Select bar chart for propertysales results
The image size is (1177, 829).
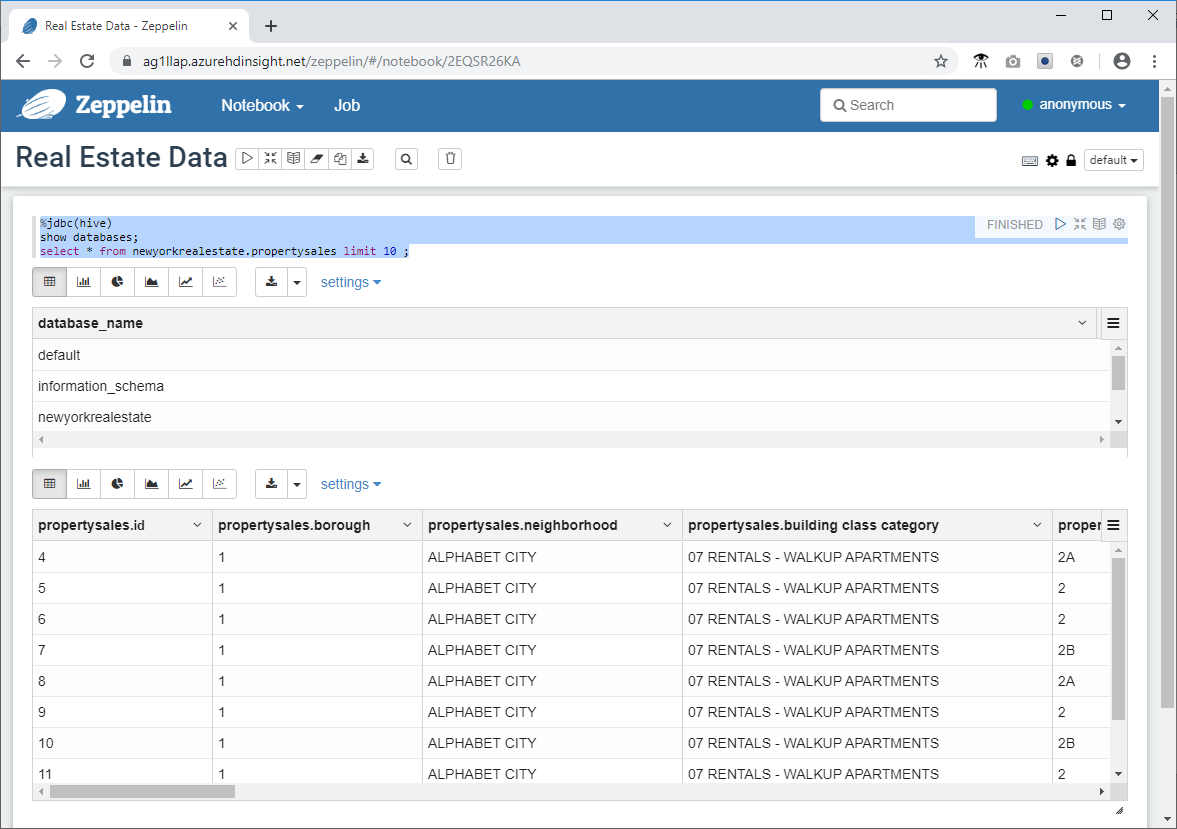tap(83, 484)
